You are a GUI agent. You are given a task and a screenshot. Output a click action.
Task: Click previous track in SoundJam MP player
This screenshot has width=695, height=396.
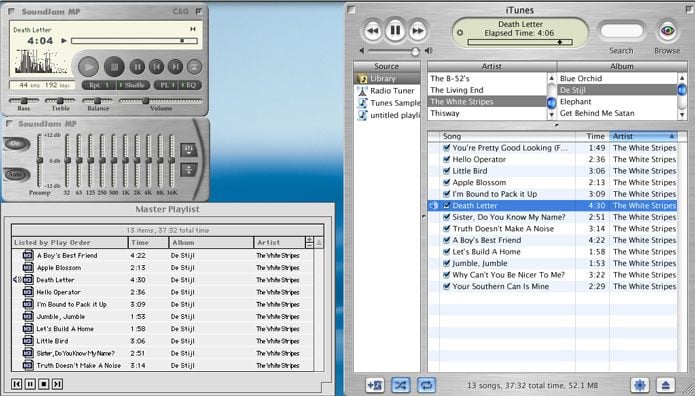[156, 67]
